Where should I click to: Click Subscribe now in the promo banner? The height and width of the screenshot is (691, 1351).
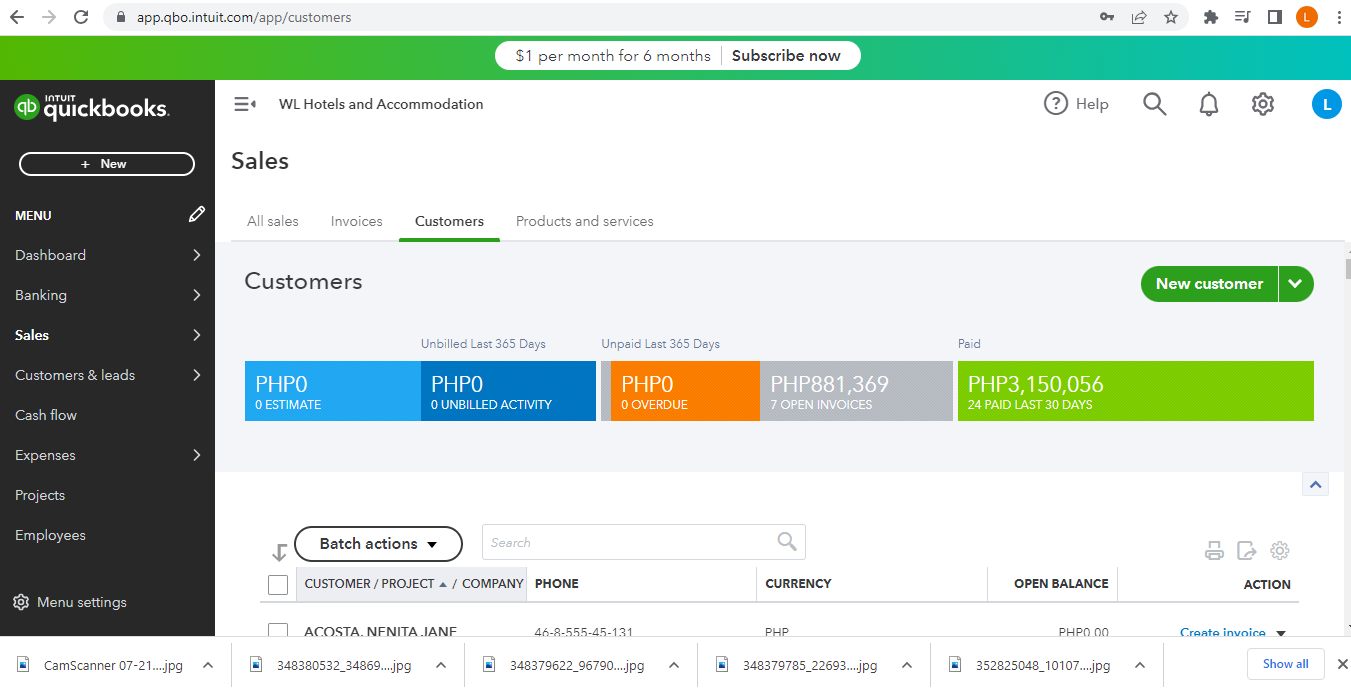coord(786,56)
